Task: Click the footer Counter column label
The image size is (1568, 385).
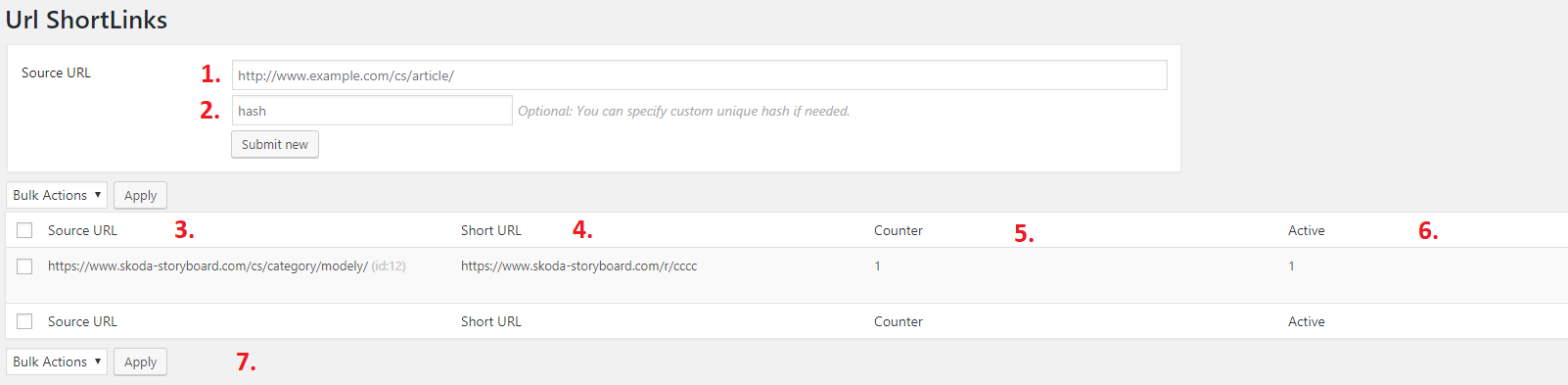Action: pyautogui.click(x=899, y=321)
